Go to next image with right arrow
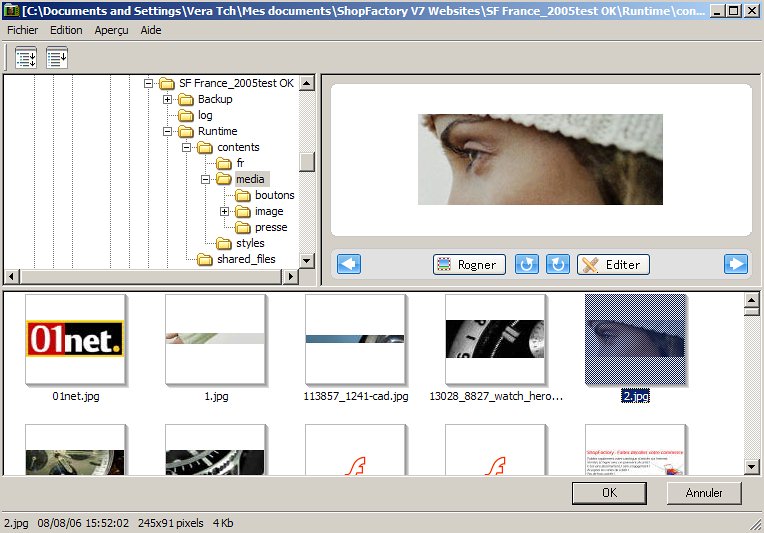The image size is (764, 533). pos(735,264)
